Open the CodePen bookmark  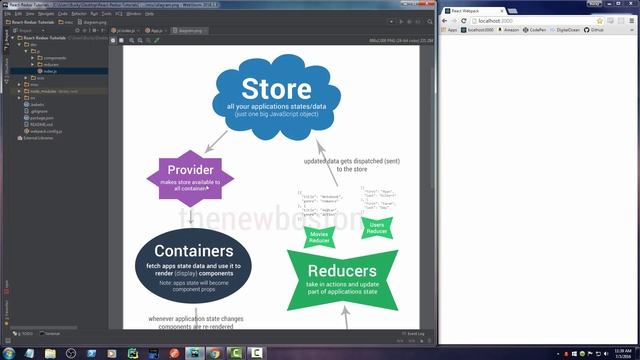(534, 30)
